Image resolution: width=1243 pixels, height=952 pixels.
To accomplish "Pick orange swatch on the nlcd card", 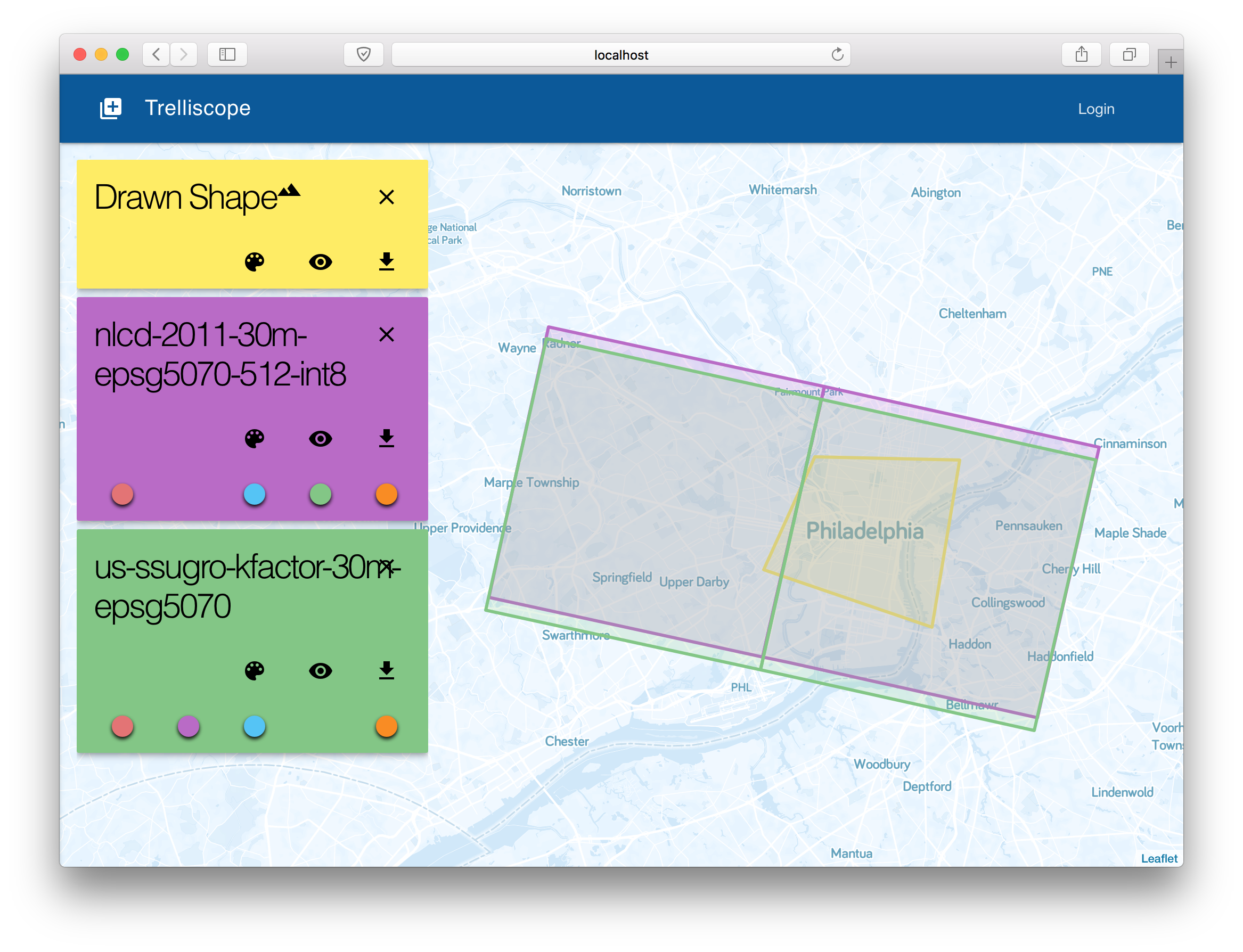I will coord(386,494).
